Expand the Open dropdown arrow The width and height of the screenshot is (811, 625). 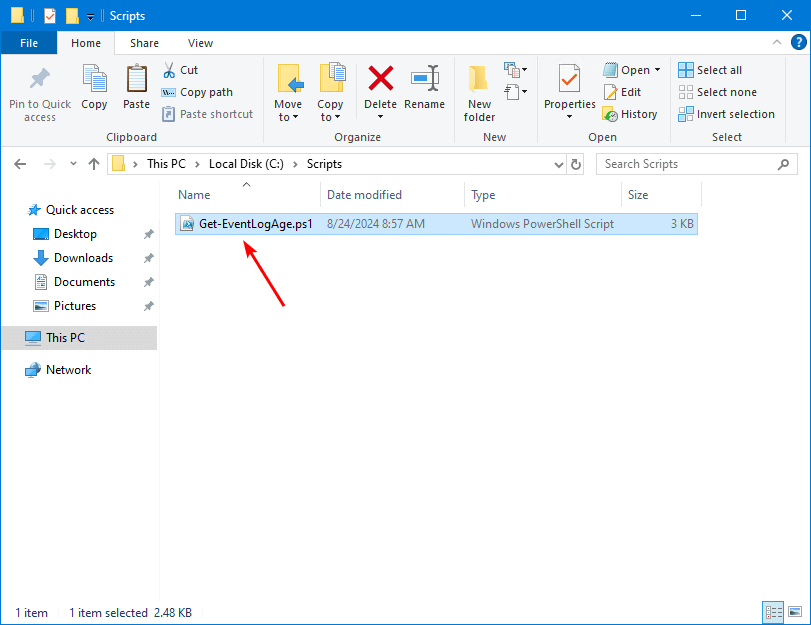(x=657, y=70)
